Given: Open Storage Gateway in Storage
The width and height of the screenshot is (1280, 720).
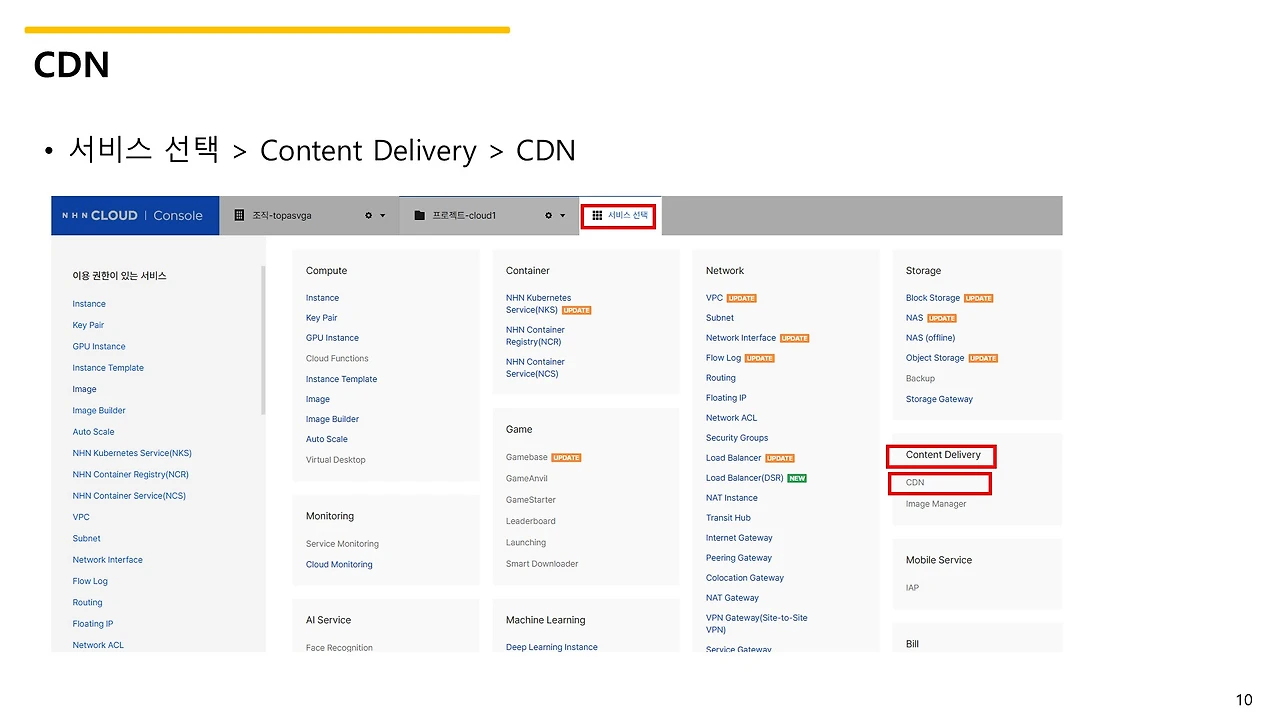Looking at the screenshot, I should pos(939,399).
